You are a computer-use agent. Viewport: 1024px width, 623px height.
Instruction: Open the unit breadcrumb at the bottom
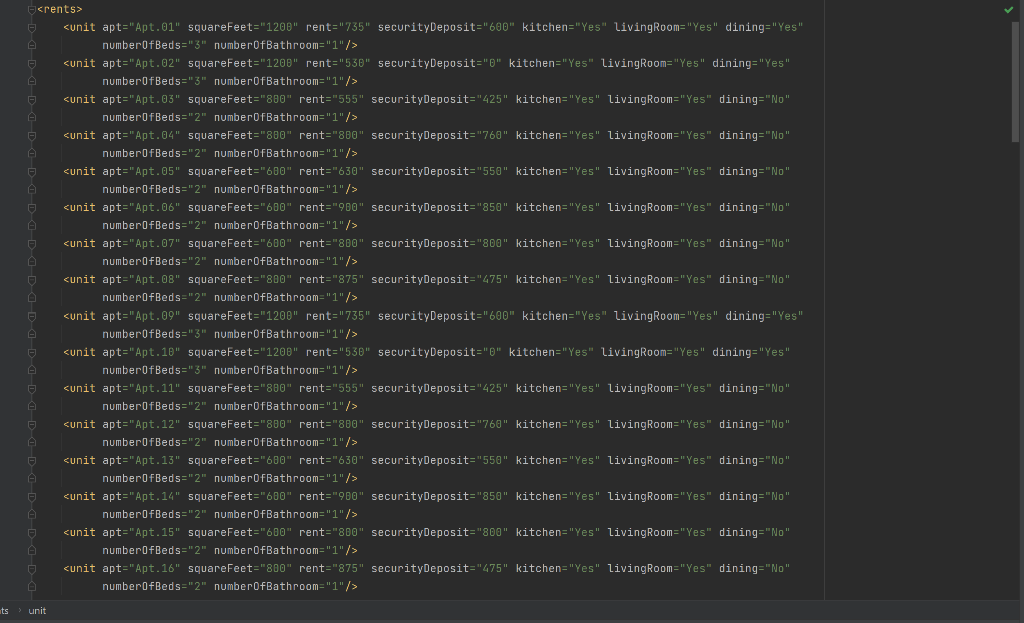[x=37, y=610]
